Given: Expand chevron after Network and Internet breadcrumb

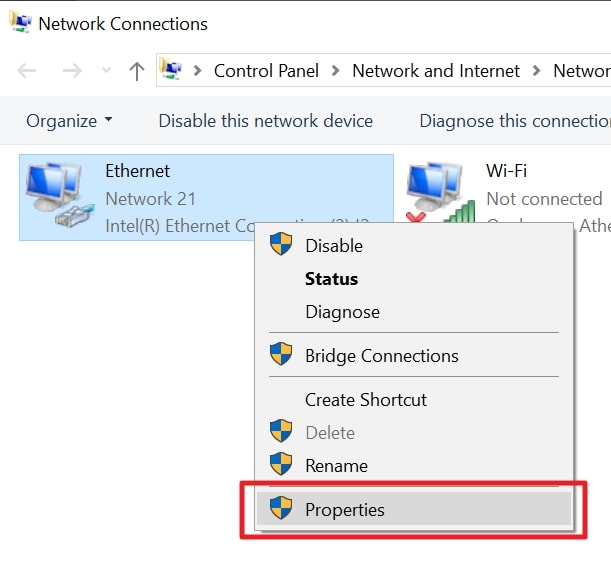Looking at the screenshot, I should 537,71.
